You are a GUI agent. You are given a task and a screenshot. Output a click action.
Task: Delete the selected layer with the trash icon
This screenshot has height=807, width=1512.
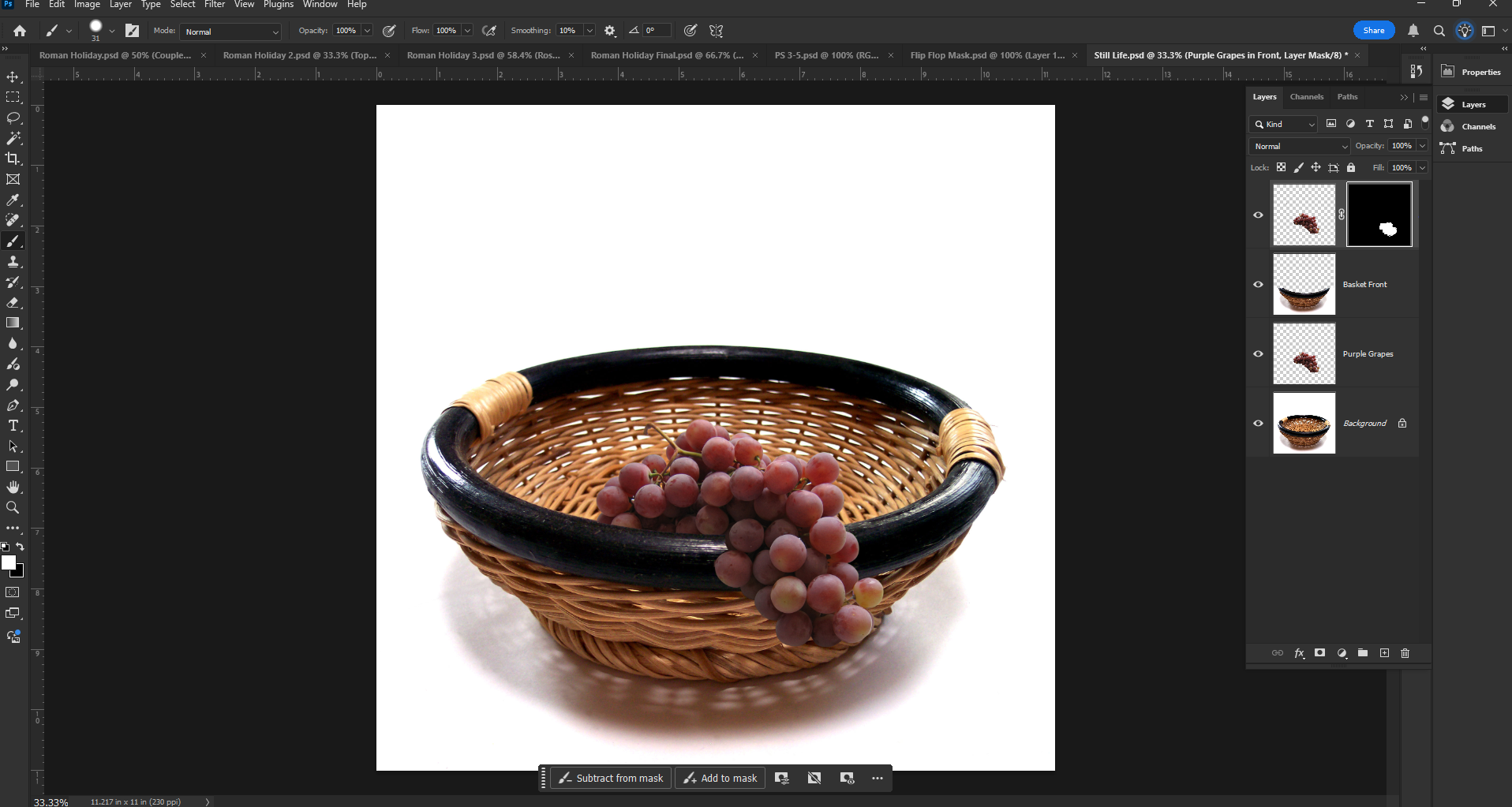1405,653
